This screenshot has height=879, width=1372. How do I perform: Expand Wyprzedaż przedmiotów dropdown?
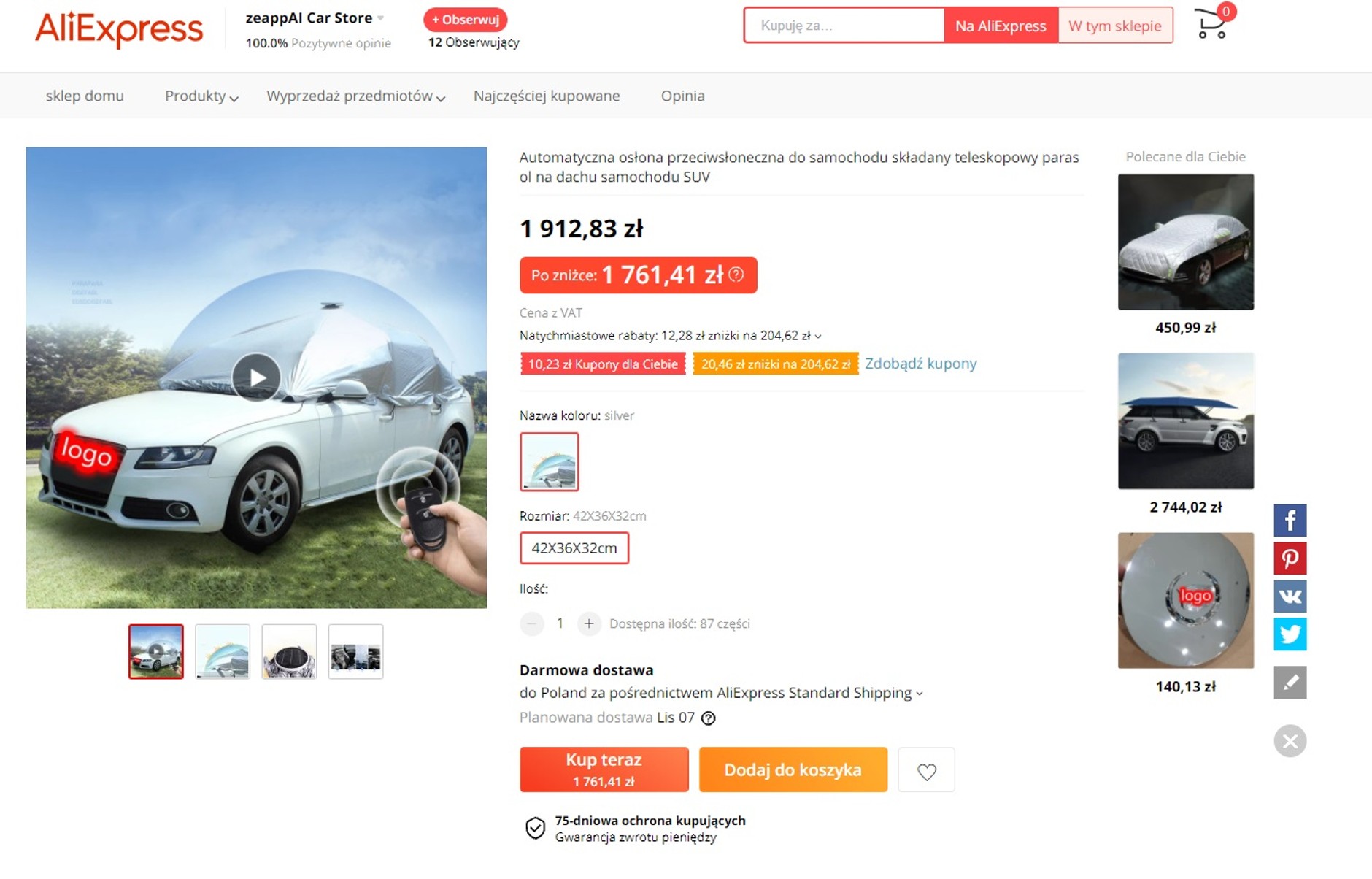coord(355,96)
